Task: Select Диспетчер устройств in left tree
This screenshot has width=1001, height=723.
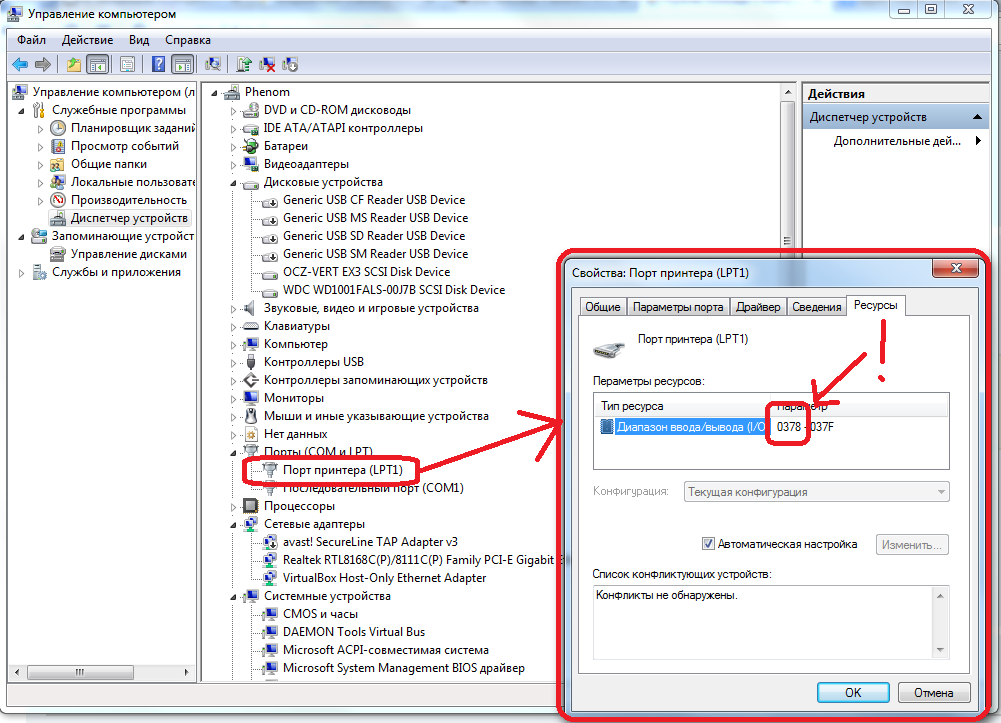Action: [x=129, y=218]
